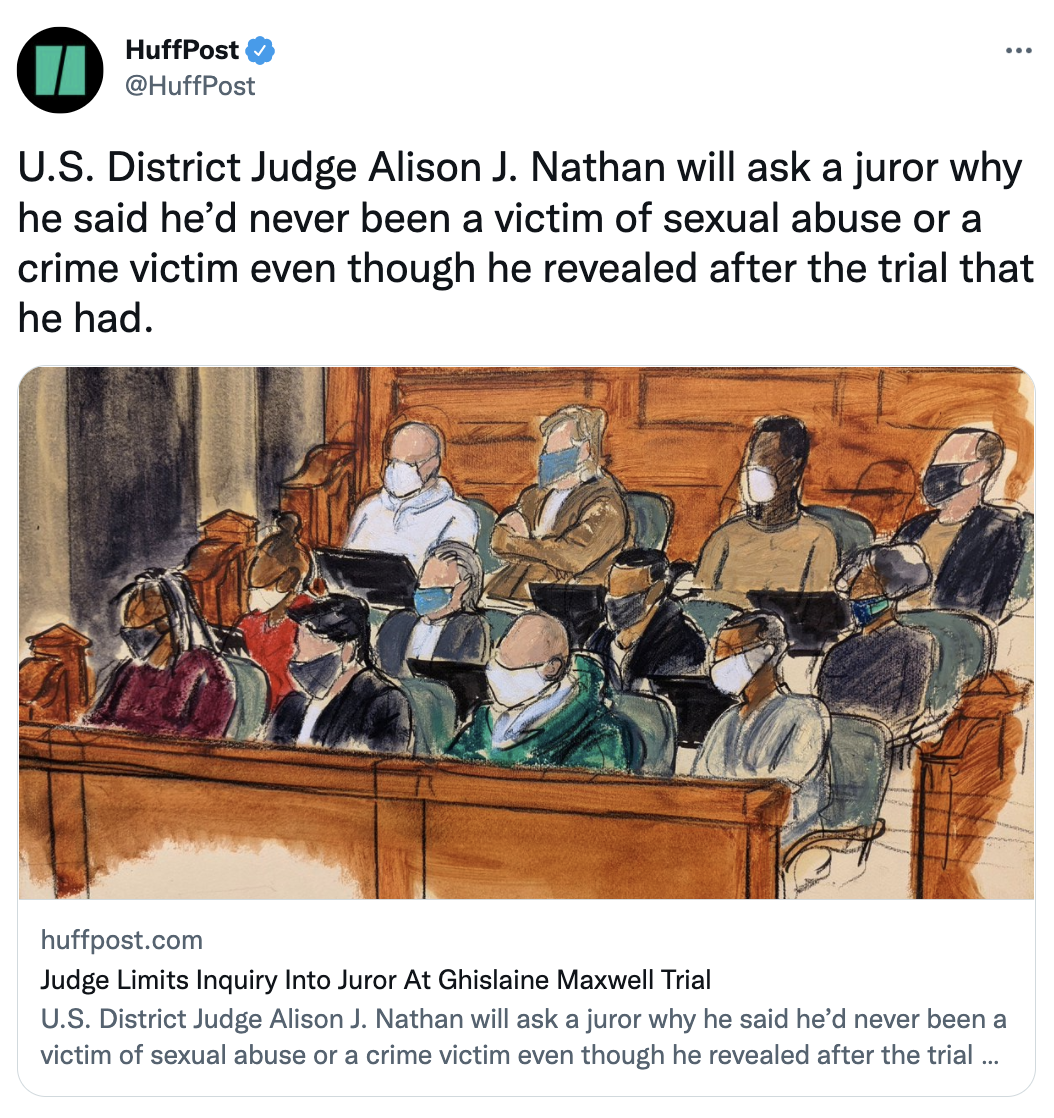Open the three-dot more options menu
The height and width of the screenshot is (1118, 1054).
(x=1018, y=51)
